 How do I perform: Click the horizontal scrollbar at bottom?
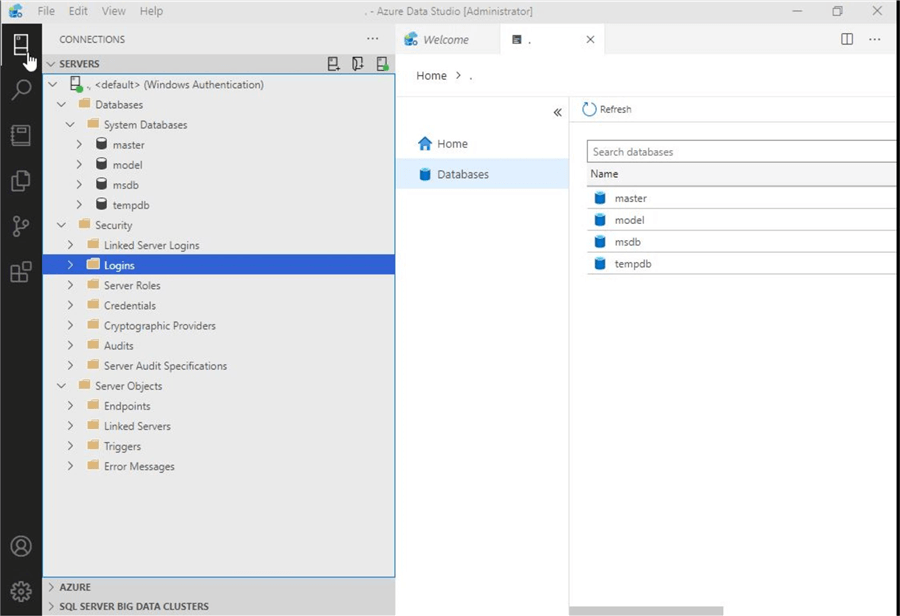coord(645,610)
